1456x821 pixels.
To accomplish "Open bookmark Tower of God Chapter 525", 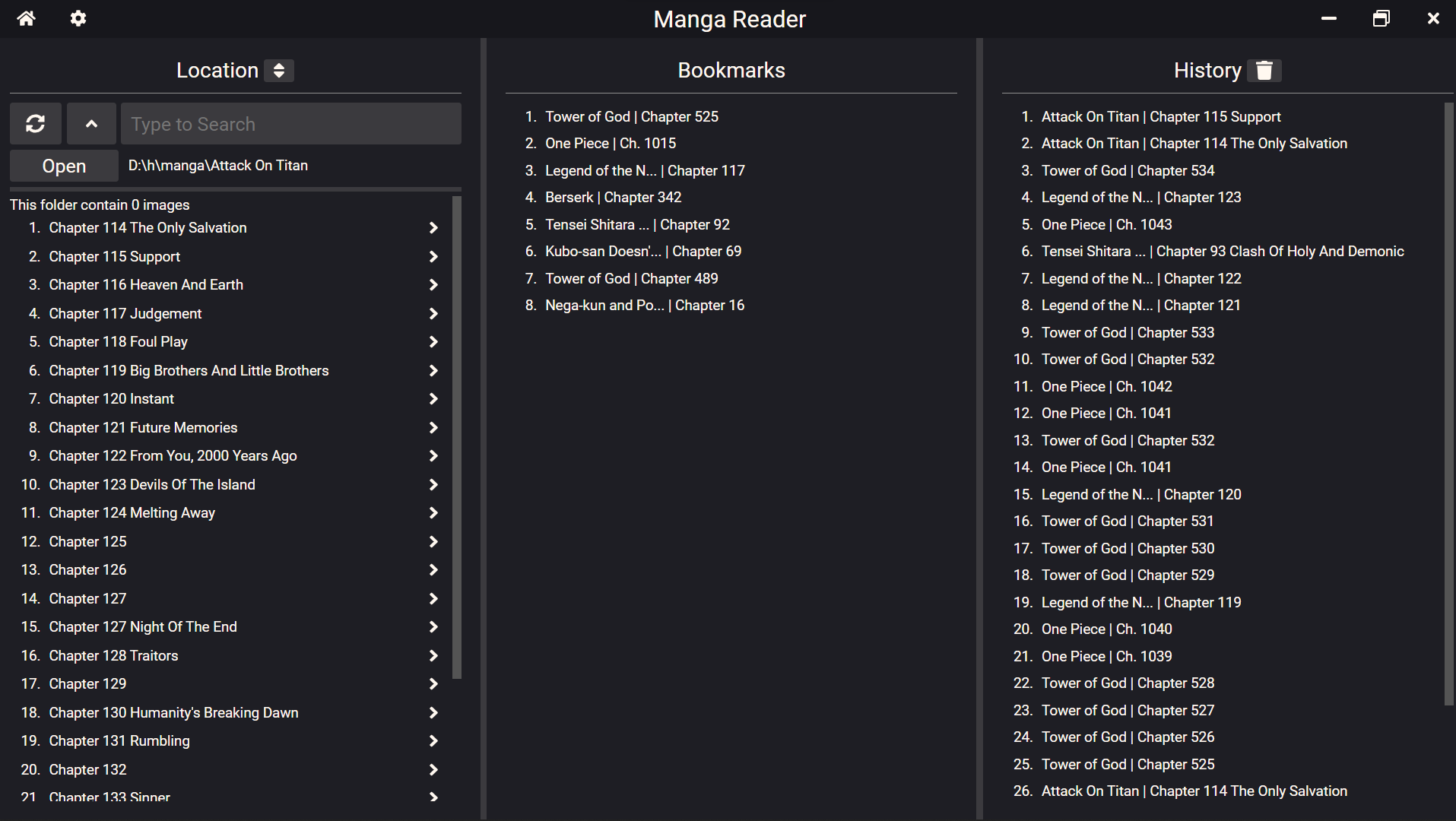I will (x=631, y=117).
